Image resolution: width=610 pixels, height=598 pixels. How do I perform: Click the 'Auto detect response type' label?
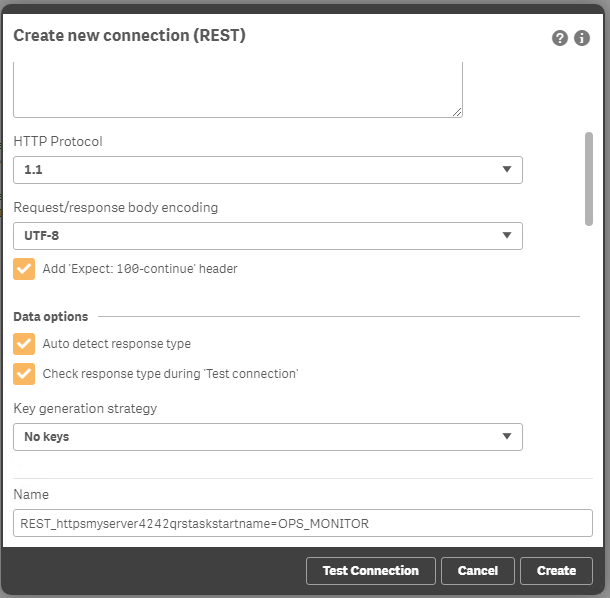coord(116,344)
